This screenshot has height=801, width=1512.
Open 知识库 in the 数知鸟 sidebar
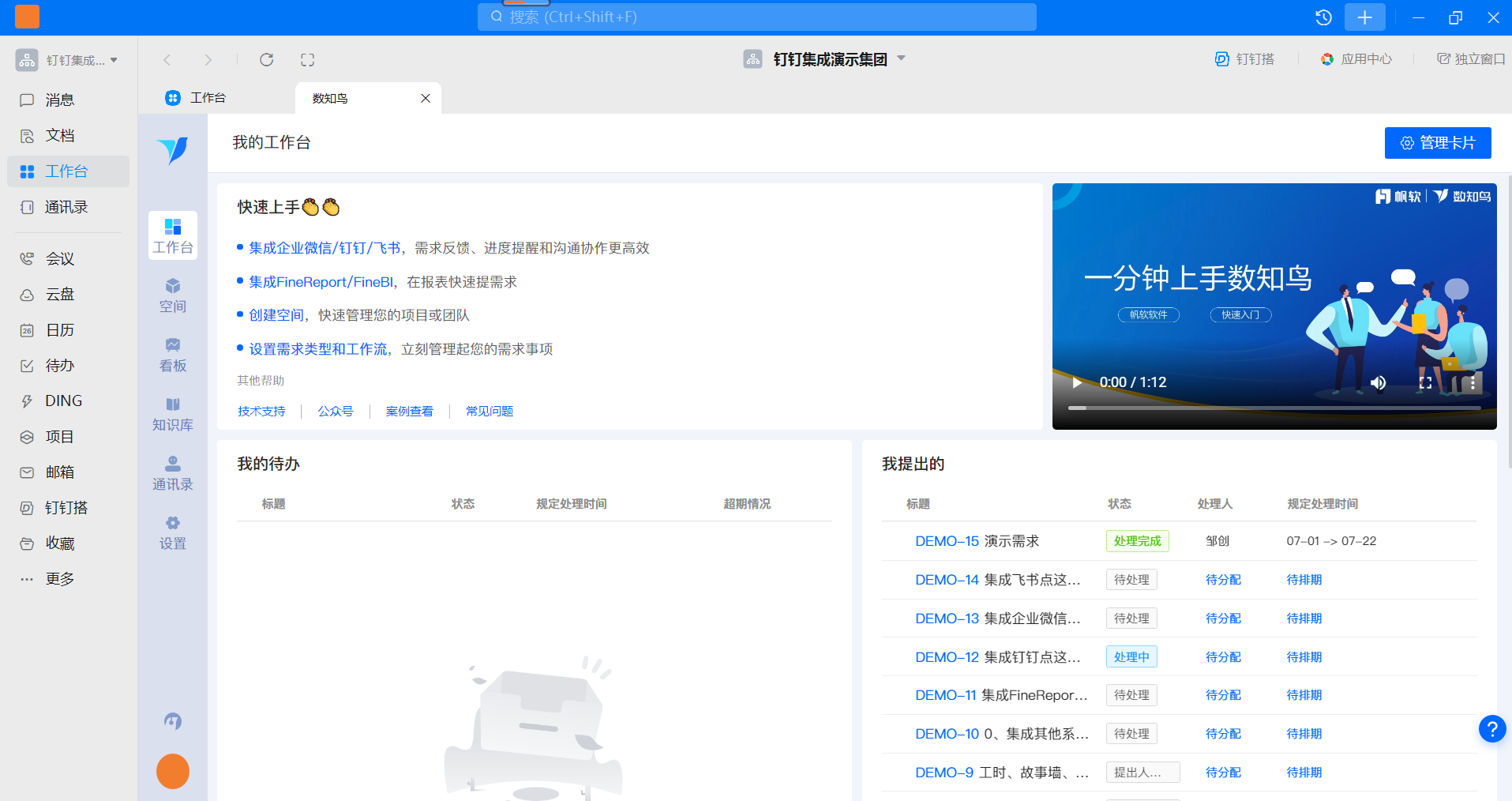coord(173,414)
